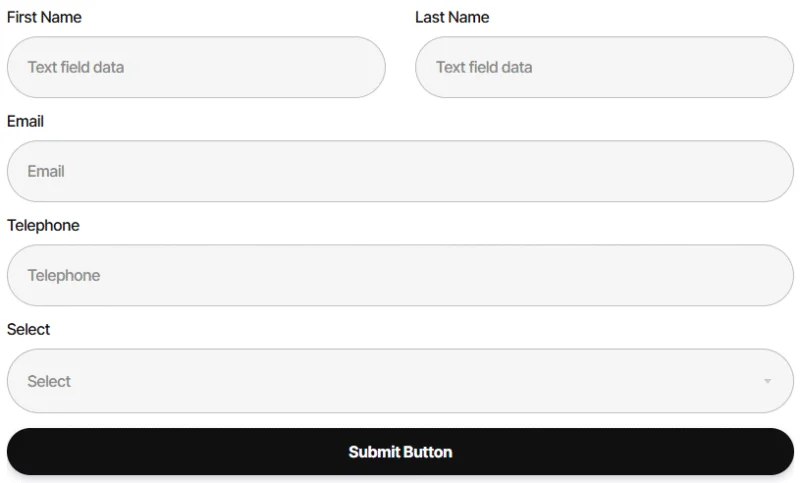Focus the First Name input field

tap(196, 67)
